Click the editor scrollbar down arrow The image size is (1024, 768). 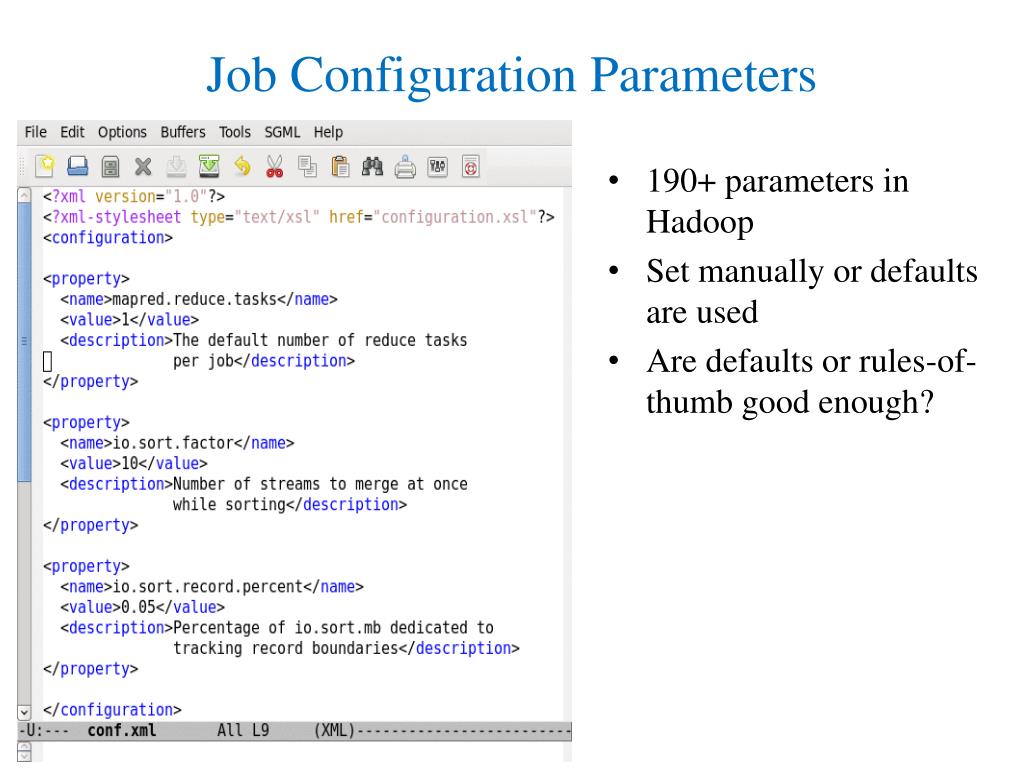click(24, 712)
